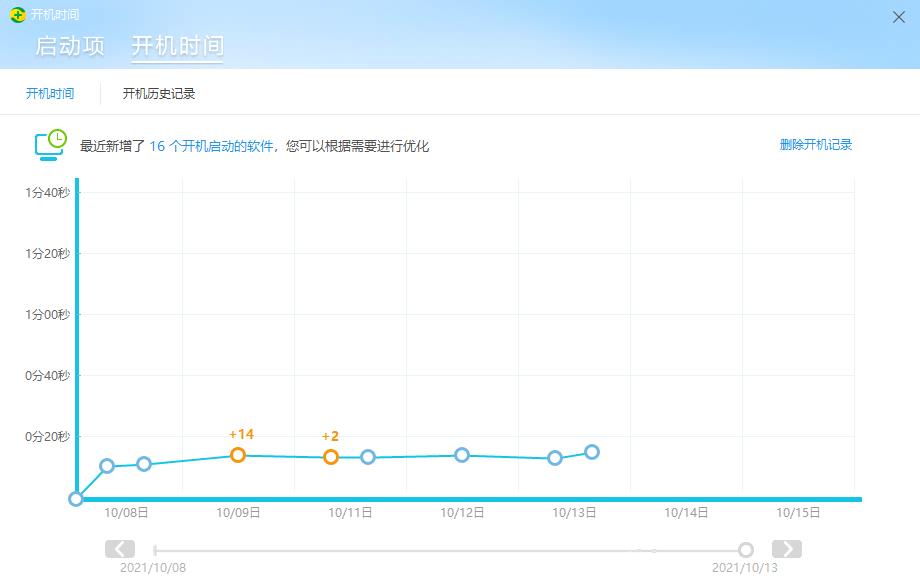Select the orange +2 data point
Viewport: 920px width, 580px height.
[331, 456]
